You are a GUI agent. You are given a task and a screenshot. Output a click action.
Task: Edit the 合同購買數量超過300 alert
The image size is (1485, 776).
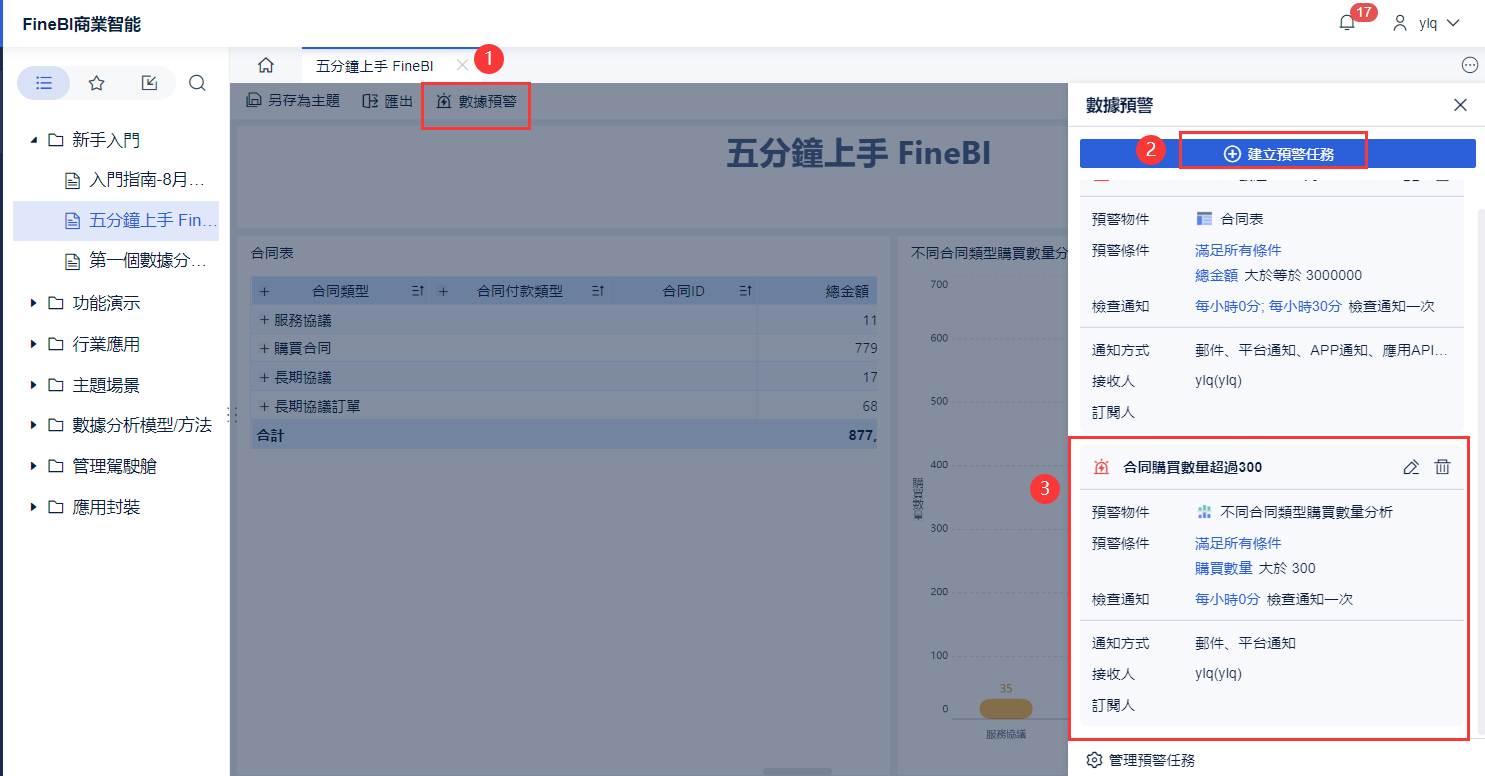tap(1411, 467)
